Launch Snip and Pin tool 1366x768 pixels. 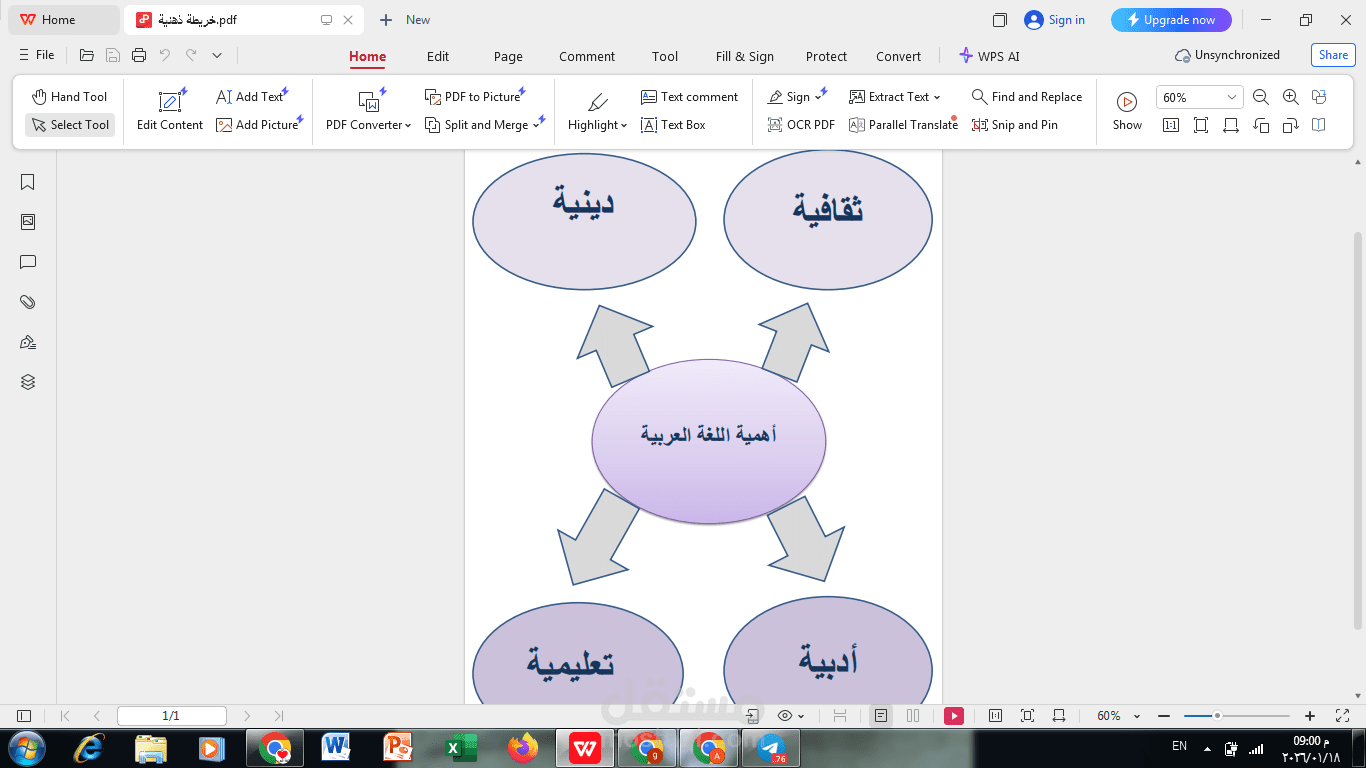(1014, 124)
